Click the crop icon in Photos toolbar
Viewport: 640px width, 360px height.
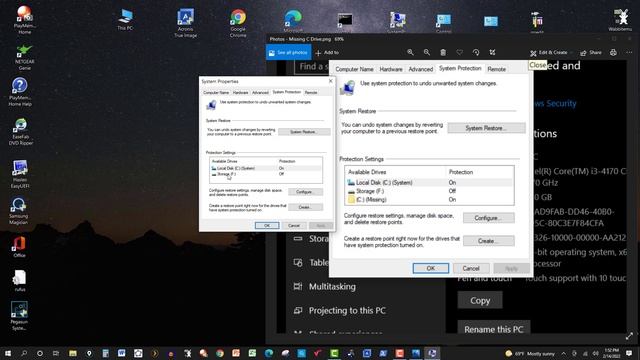pyautogui.click(x=492, y=52)
